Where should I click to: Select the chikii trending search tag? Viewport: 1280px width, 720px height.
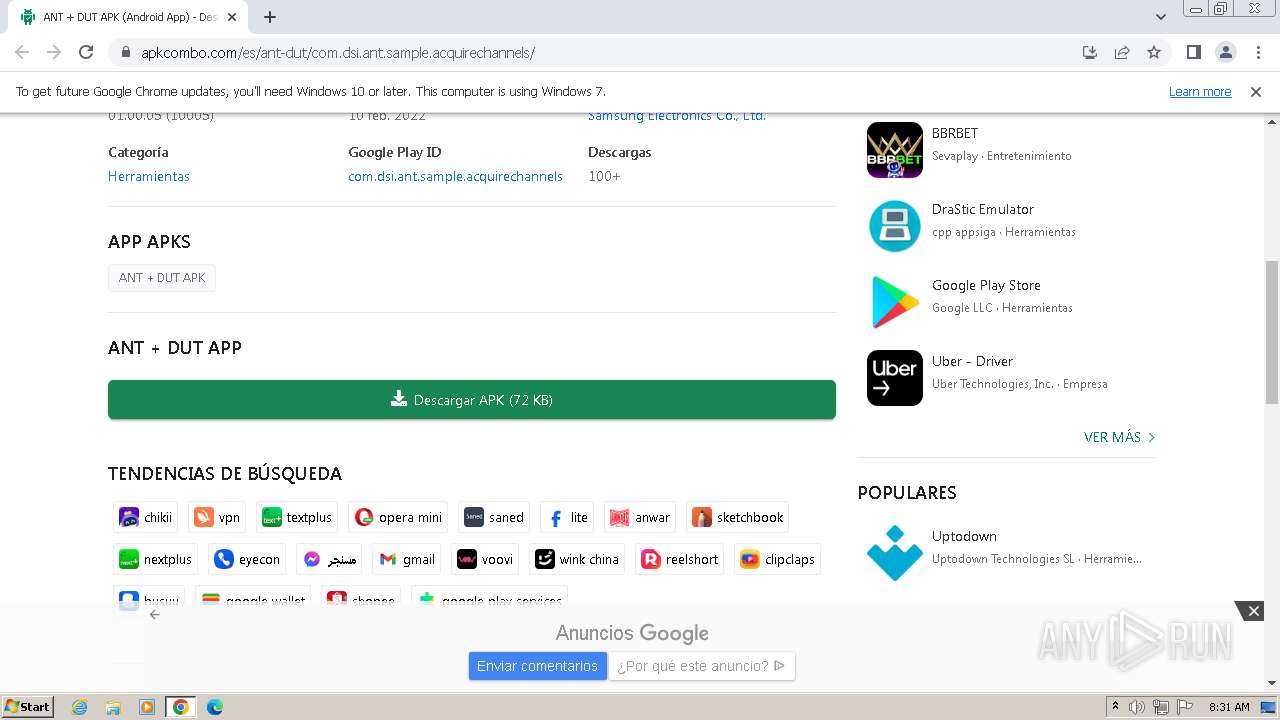(x=146, y=517)
